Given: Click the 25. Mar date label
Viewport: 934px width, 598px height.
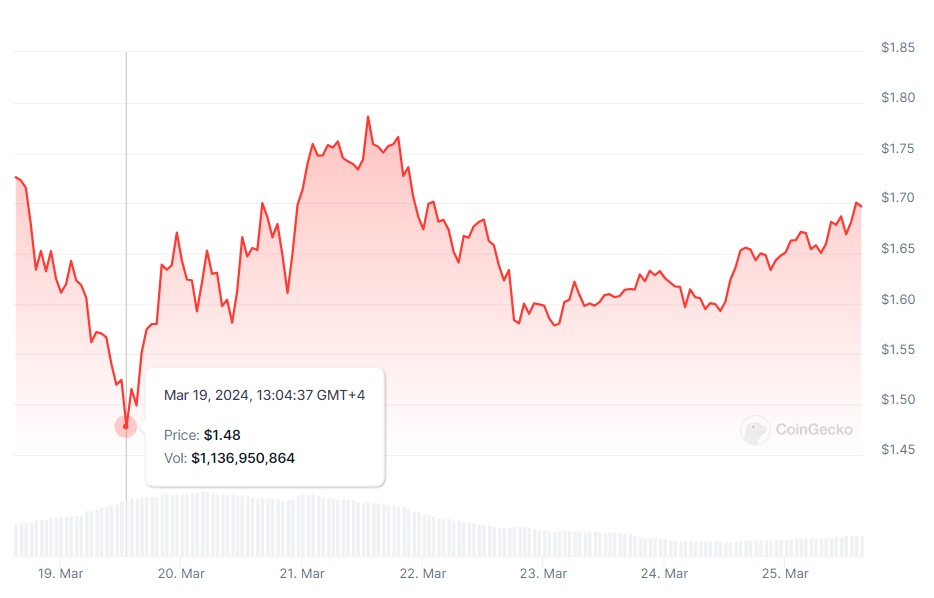Looking at the screenshot, I should coord(785,574).
